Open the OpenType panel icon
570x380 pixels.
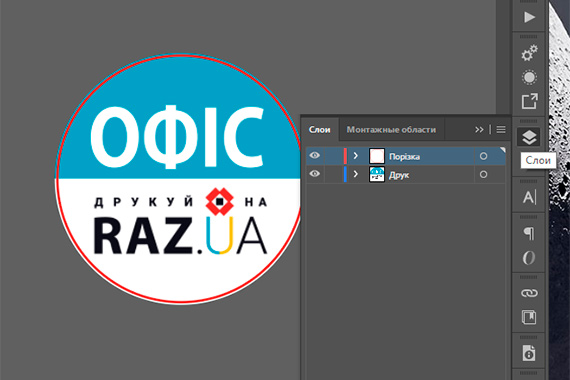point(529,258)
